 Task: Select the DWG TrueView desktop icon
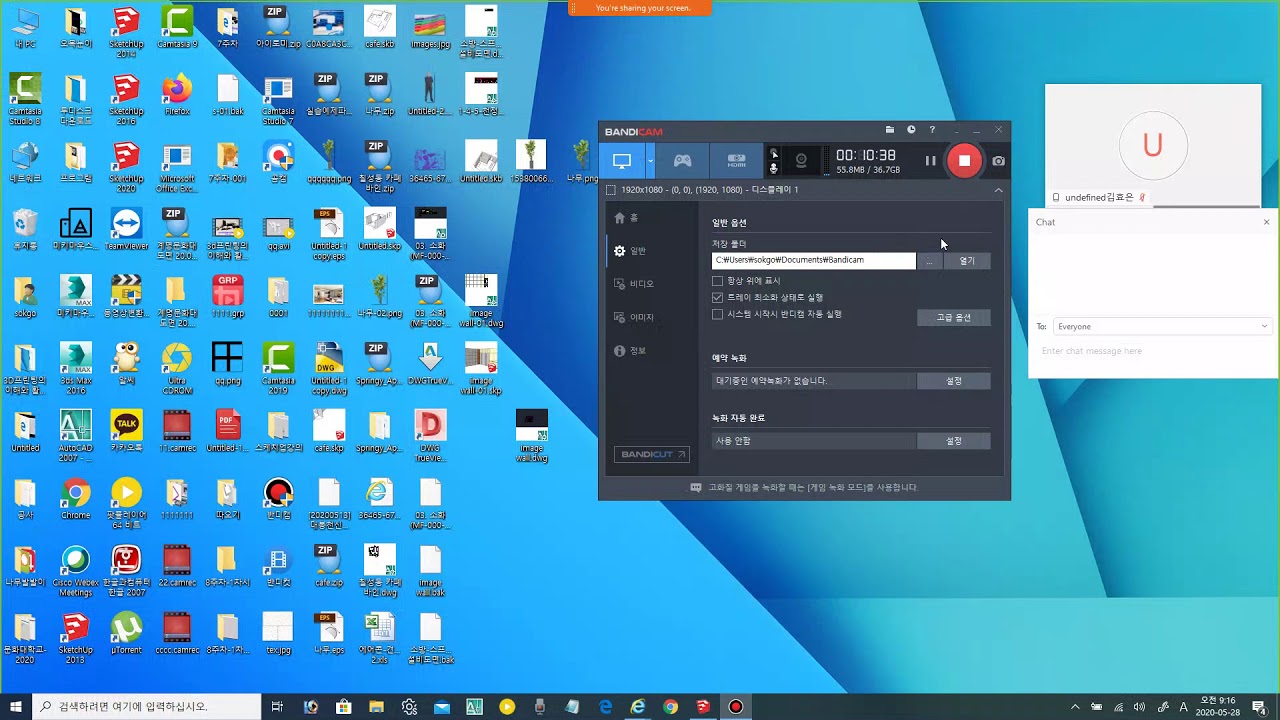(430, 437)
